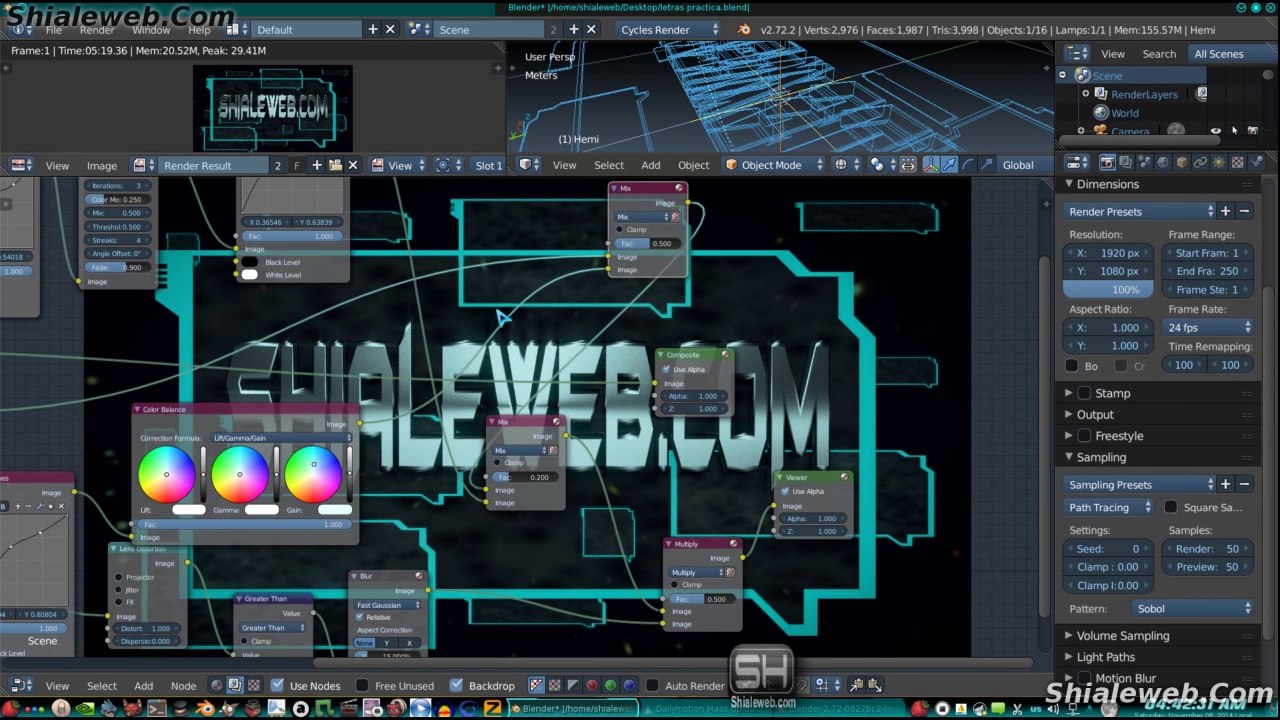1280x720 pixels.
Task: Open the Render Presets dropdown
Action: [1139, 211]
